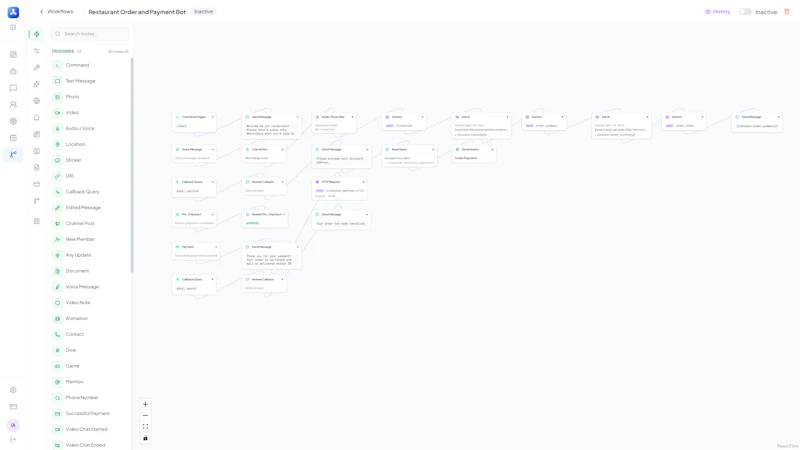Pick the Game trigger icon

coord(57,366)
